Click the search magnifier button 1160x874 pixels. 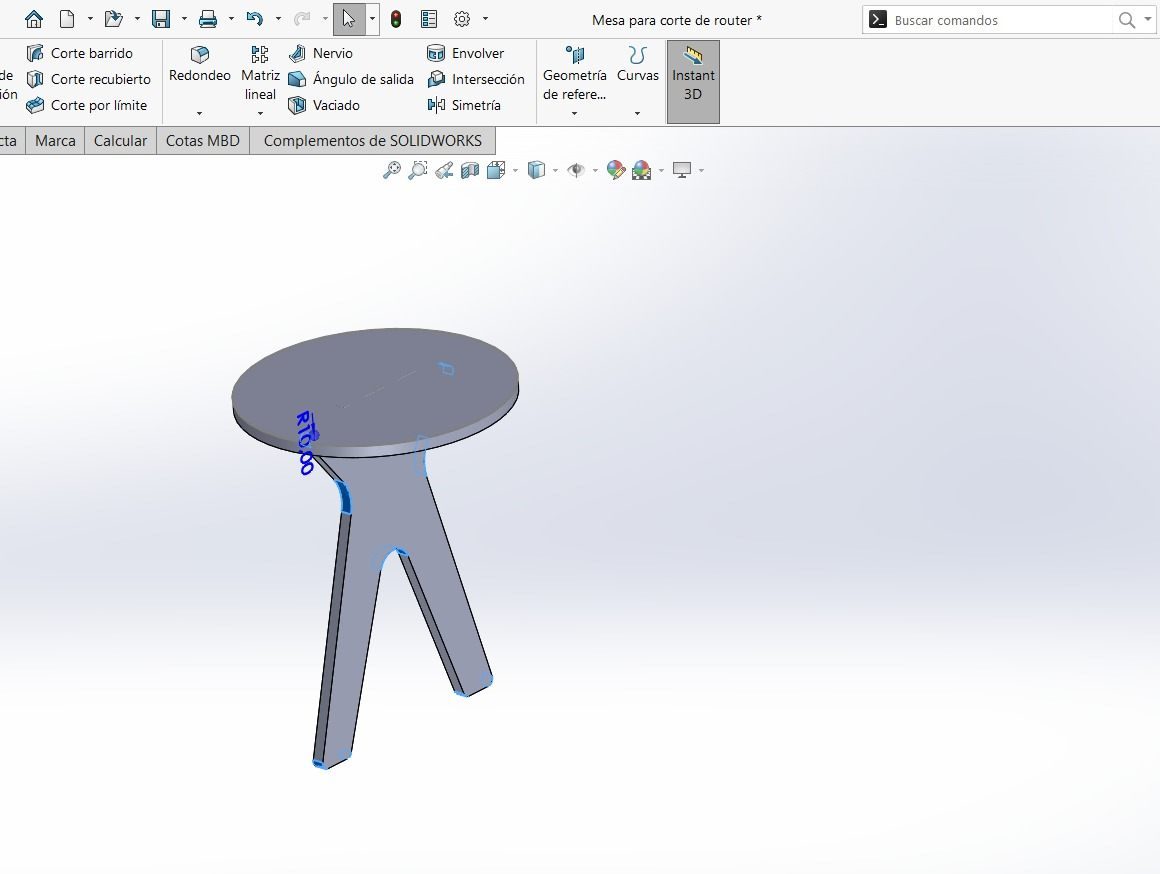(1127, 20)
